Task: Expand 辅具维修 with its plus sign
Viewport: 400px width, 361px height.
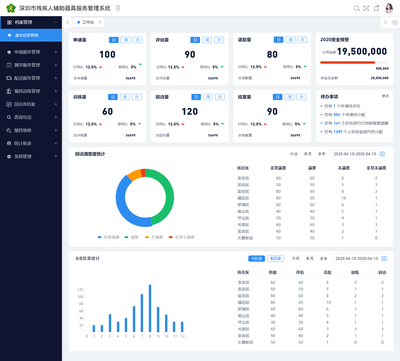Action: (x=56, y=130)
